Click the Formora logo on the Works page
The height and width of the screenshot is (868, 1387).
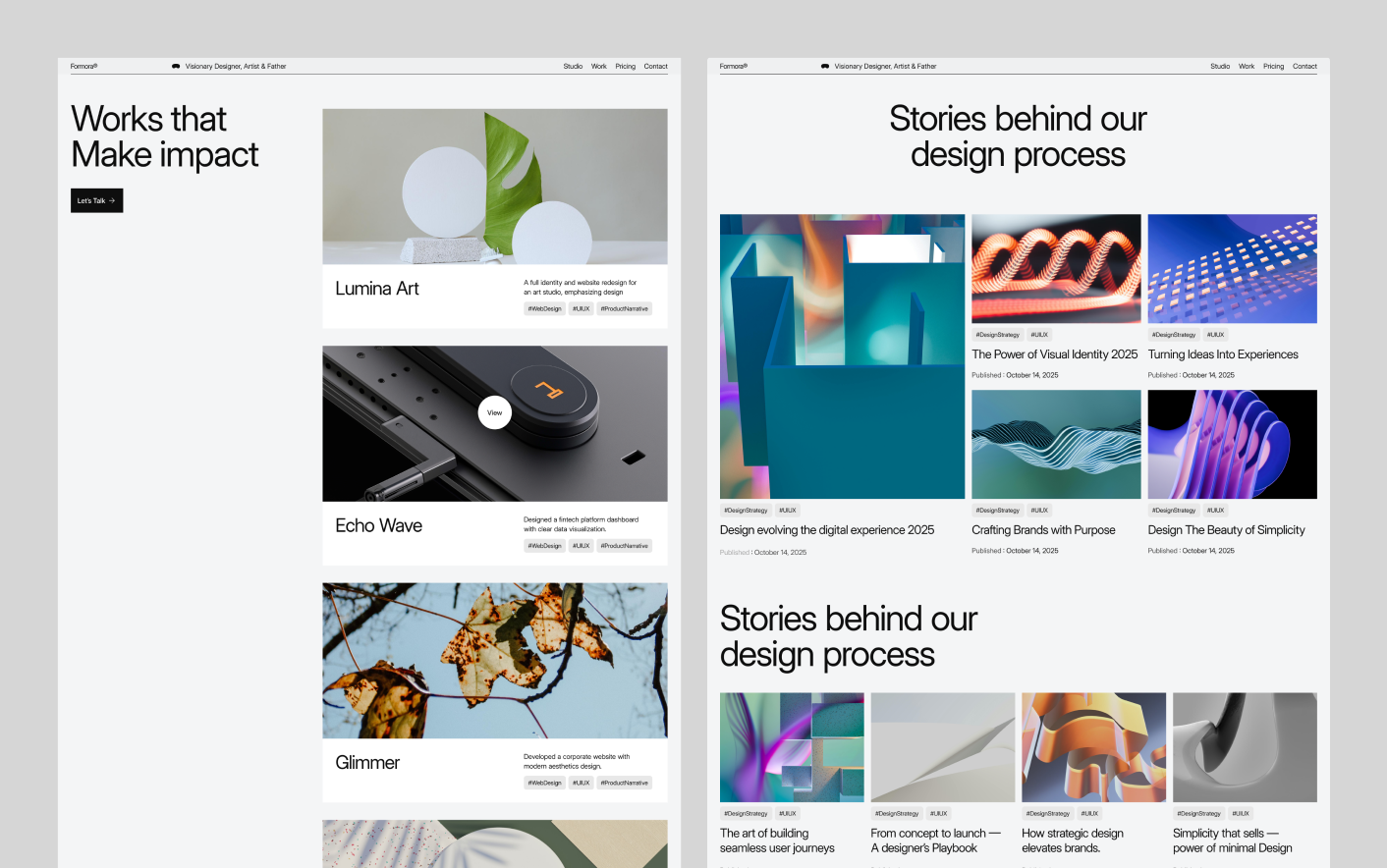click(83, 67)
